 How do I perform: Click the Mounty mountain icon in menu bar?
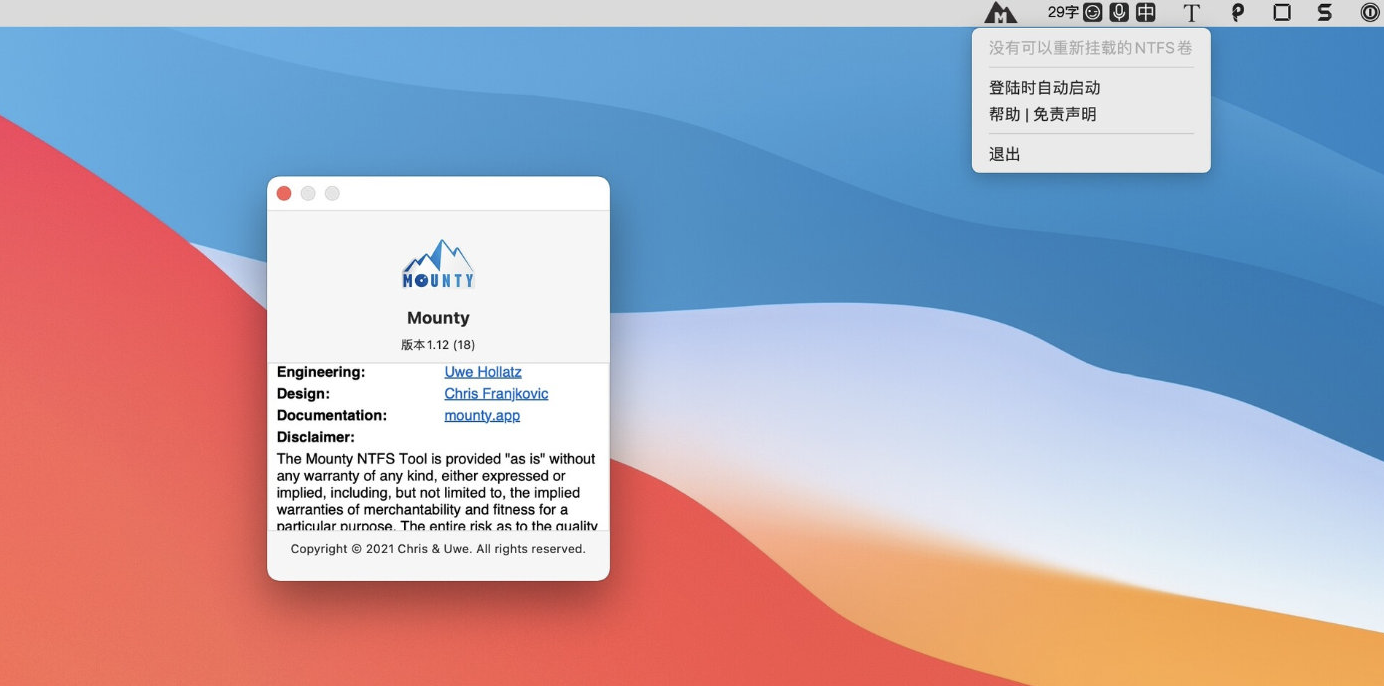[x=1000, y=12]
